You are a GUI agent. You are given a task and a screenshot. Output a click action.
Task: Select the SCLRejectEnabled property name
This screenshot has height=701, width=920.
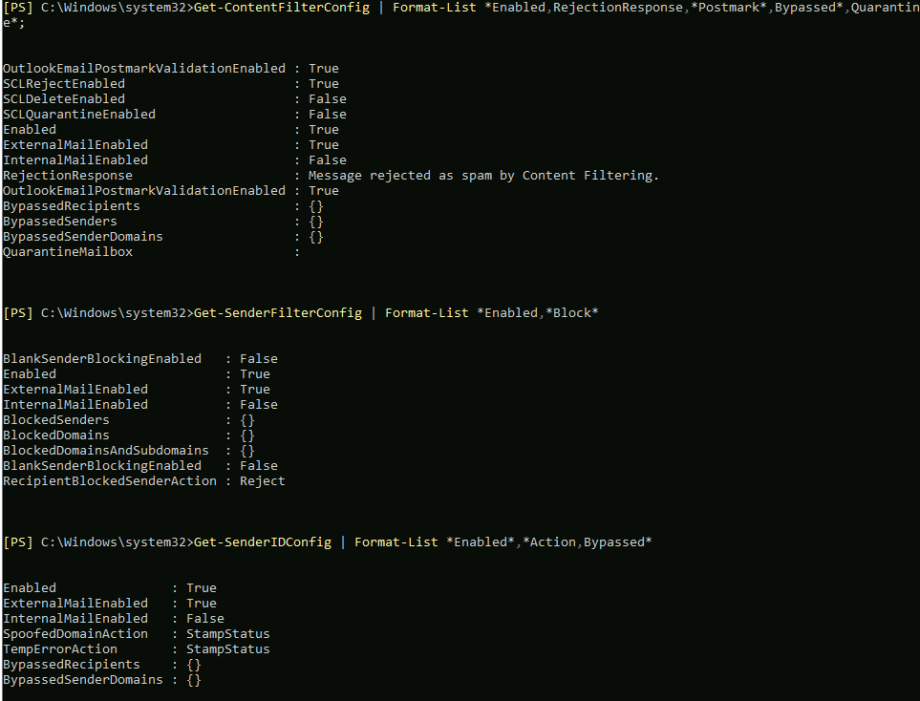point(64,84)
